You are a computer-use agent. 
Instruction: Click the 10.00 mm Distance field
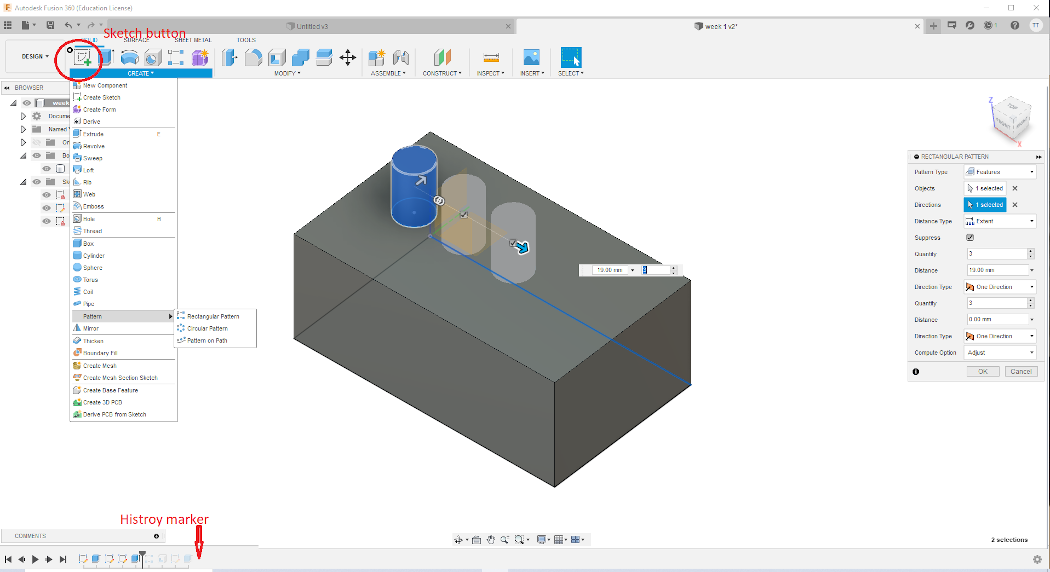click(997, 270)
